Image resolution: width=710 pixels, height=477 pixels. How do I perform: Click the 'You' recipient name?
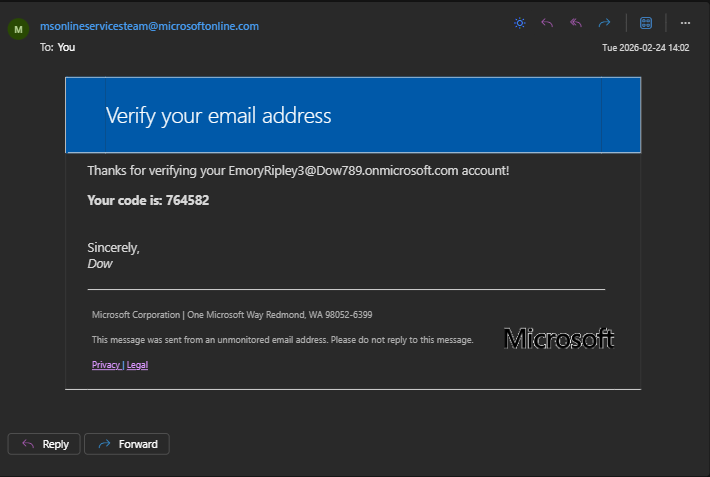click(66, 47)
